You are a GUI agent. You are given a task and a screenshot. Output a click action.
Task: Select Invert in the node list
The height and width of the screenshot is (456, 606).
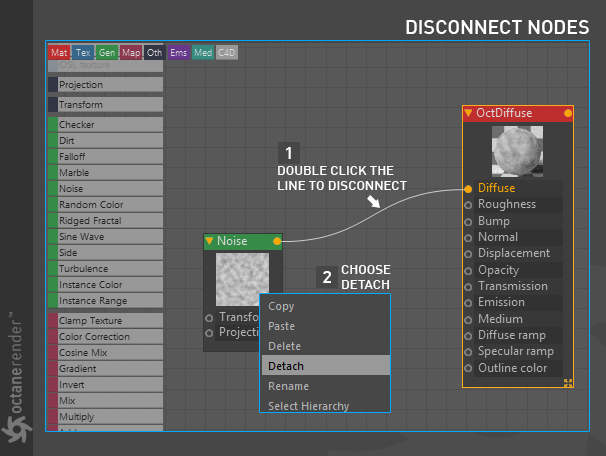[106, 385]
